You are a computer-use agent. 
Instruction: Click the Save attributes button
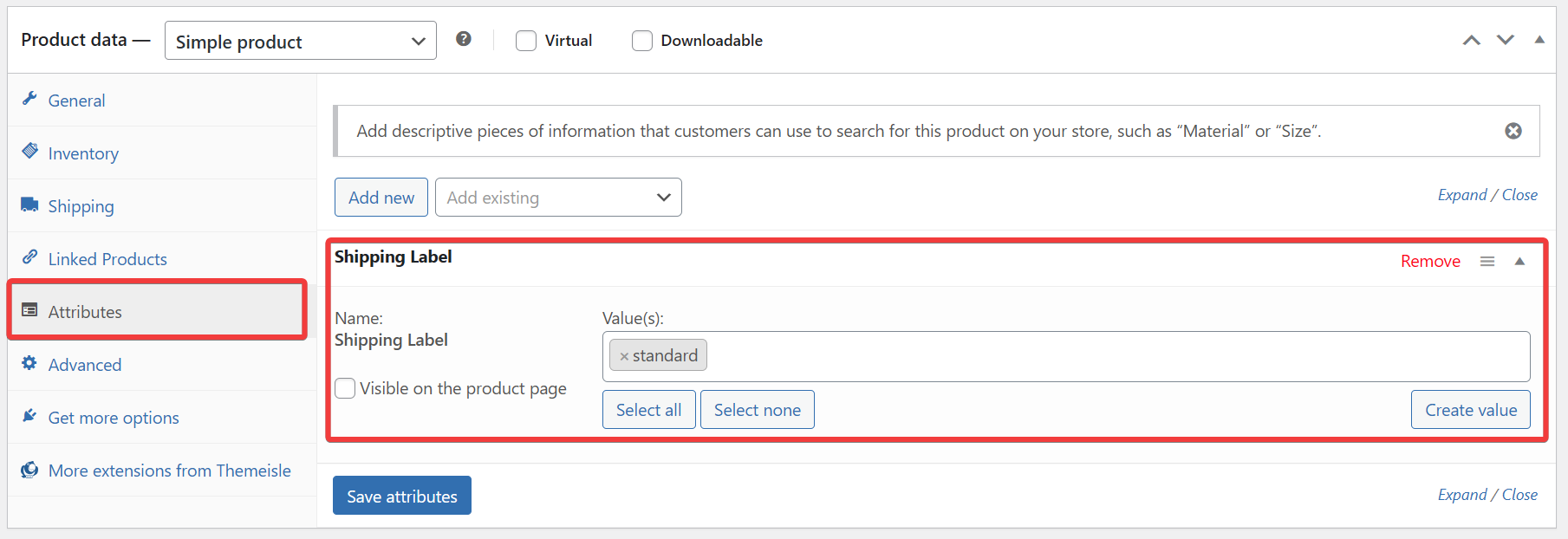[401, 496]
